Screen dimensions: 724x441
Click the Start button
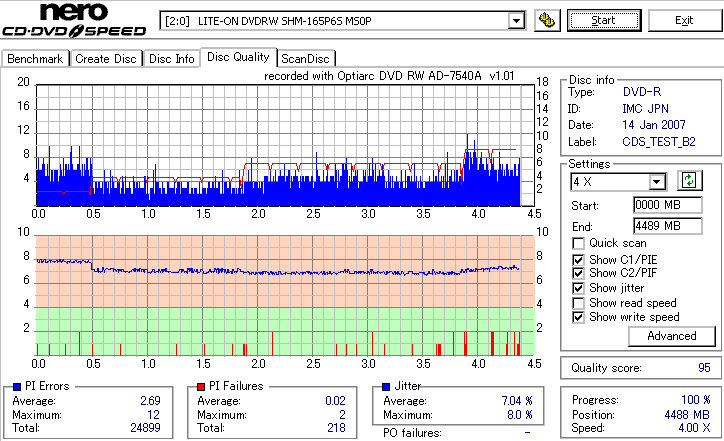click(x=604, y=20)
